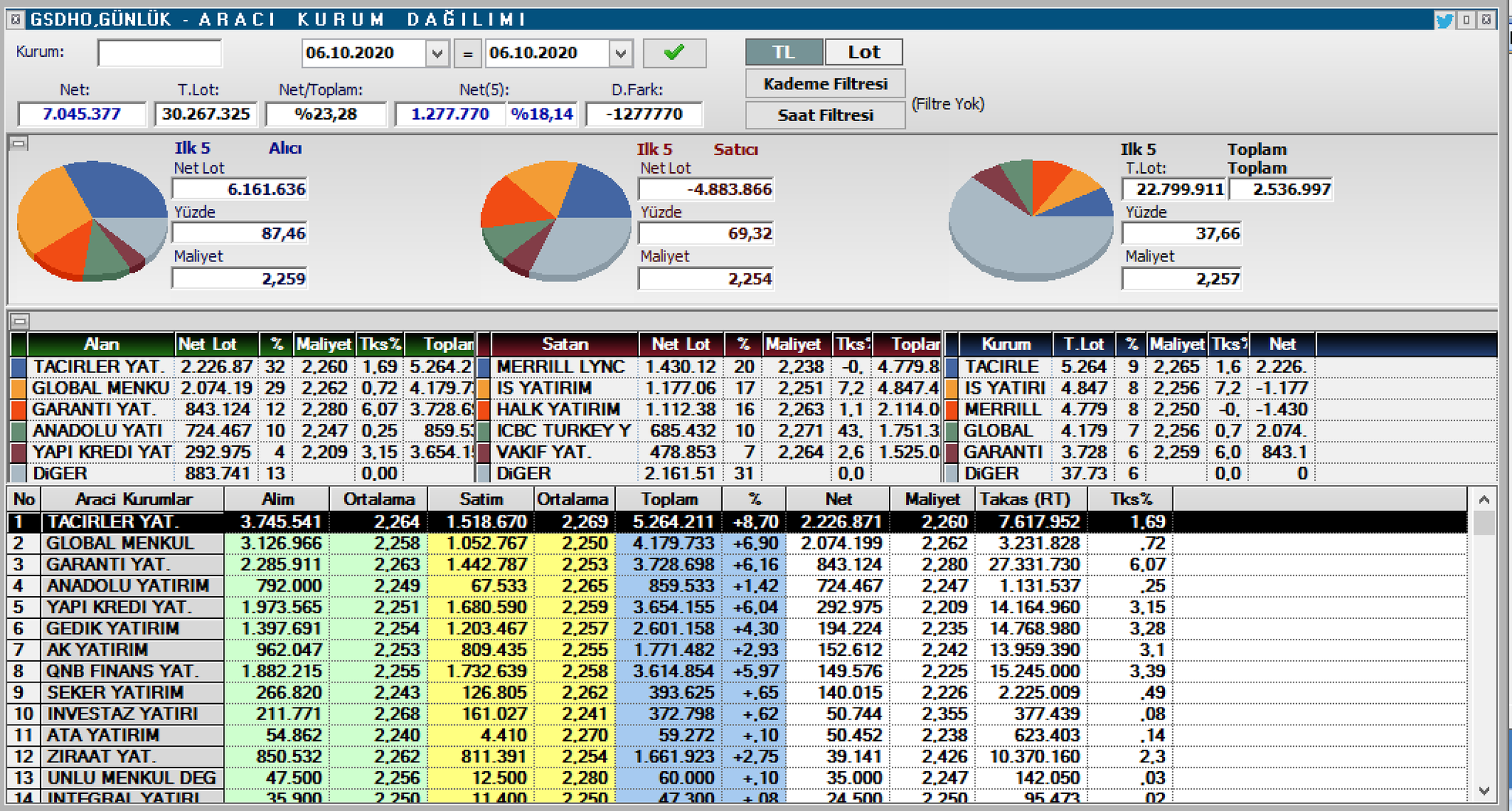The width and height of the screenshot is (1512, 811).
Task: Click the Kurum input field
Action: pyautogui.click(x=159, y=53)
